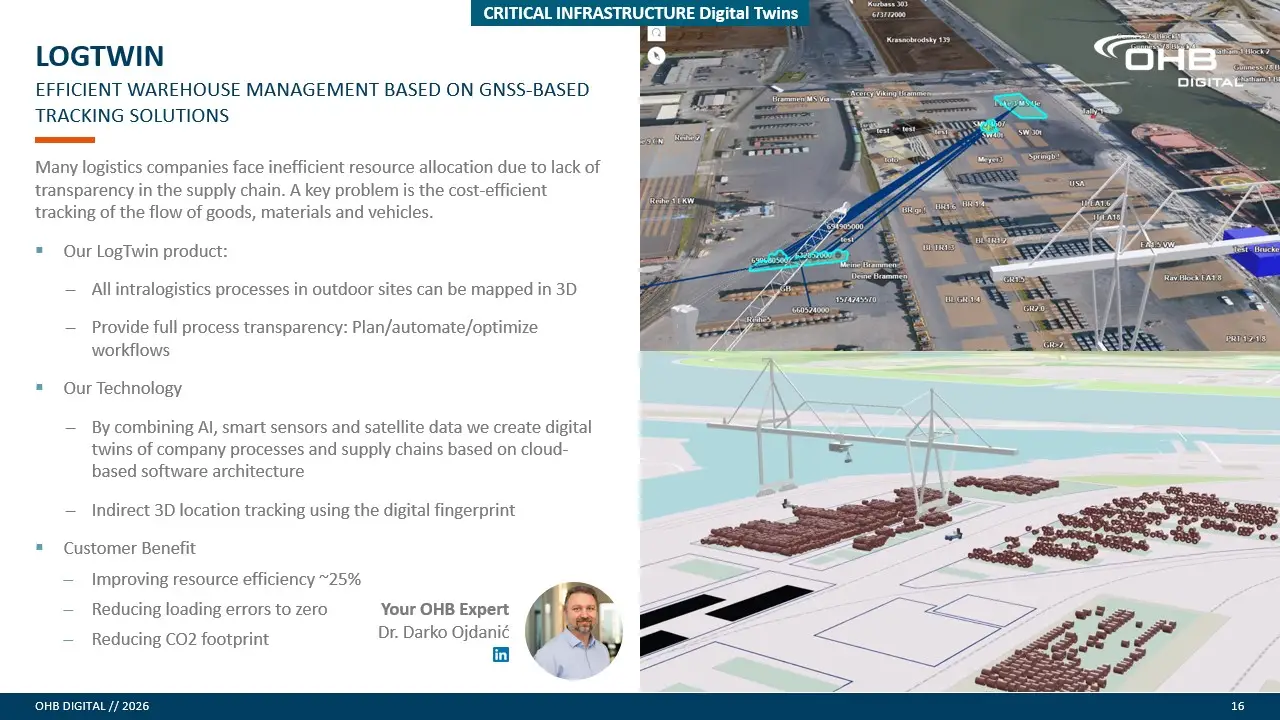
Task: Click the "Provide full process transparency" line
Action: pos(315,339)
